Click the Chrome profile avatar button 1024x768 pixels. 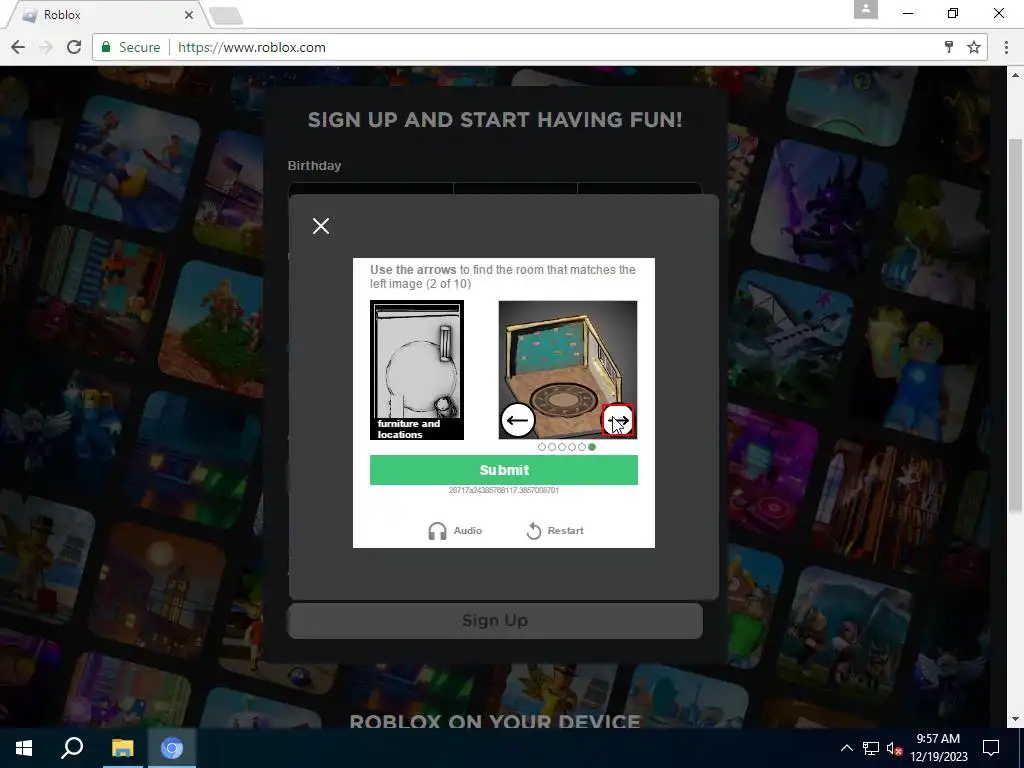(x=866, y=9)
